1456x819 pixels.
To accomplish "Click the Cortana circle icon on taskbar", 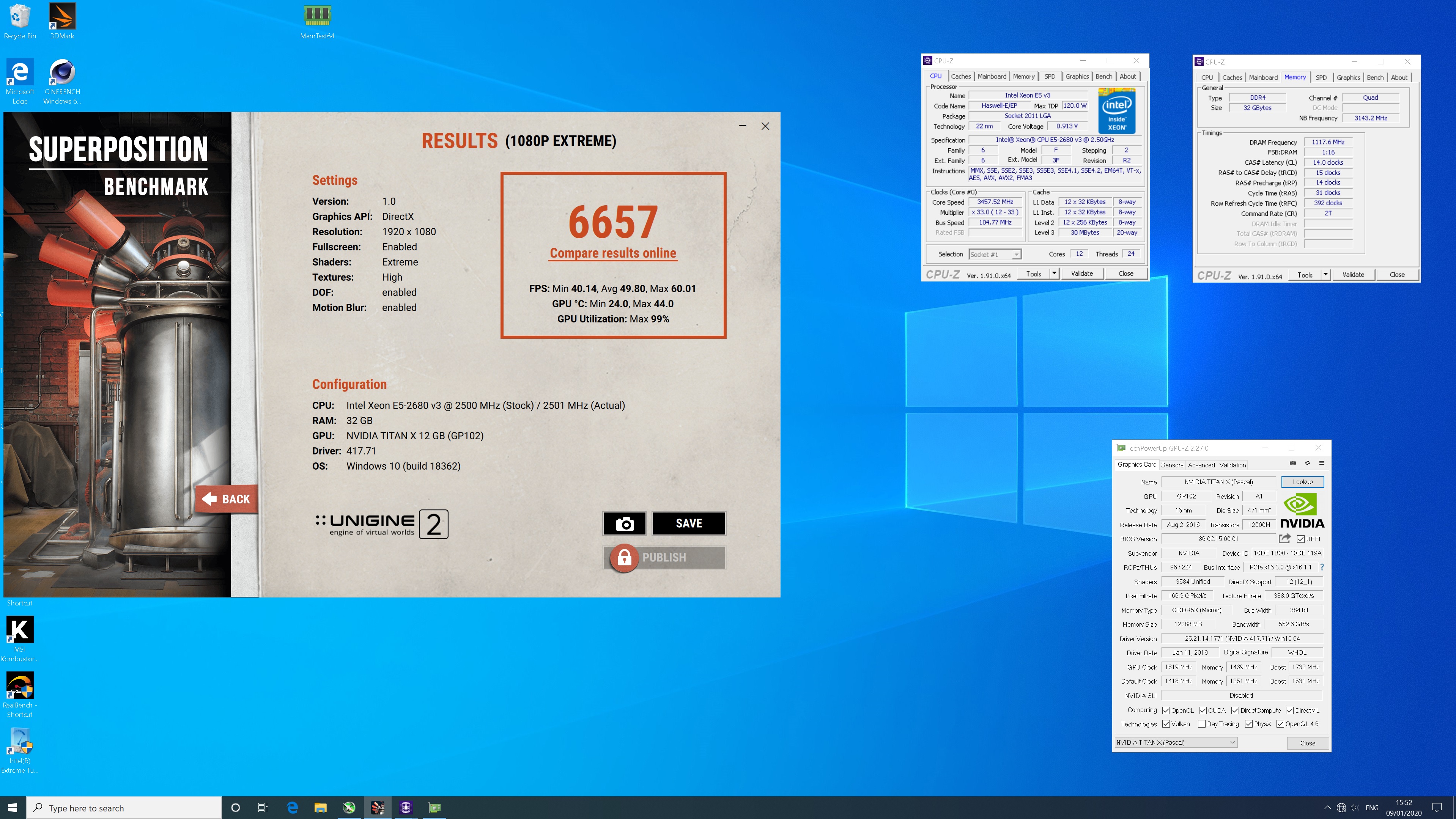I will [236, 808].
